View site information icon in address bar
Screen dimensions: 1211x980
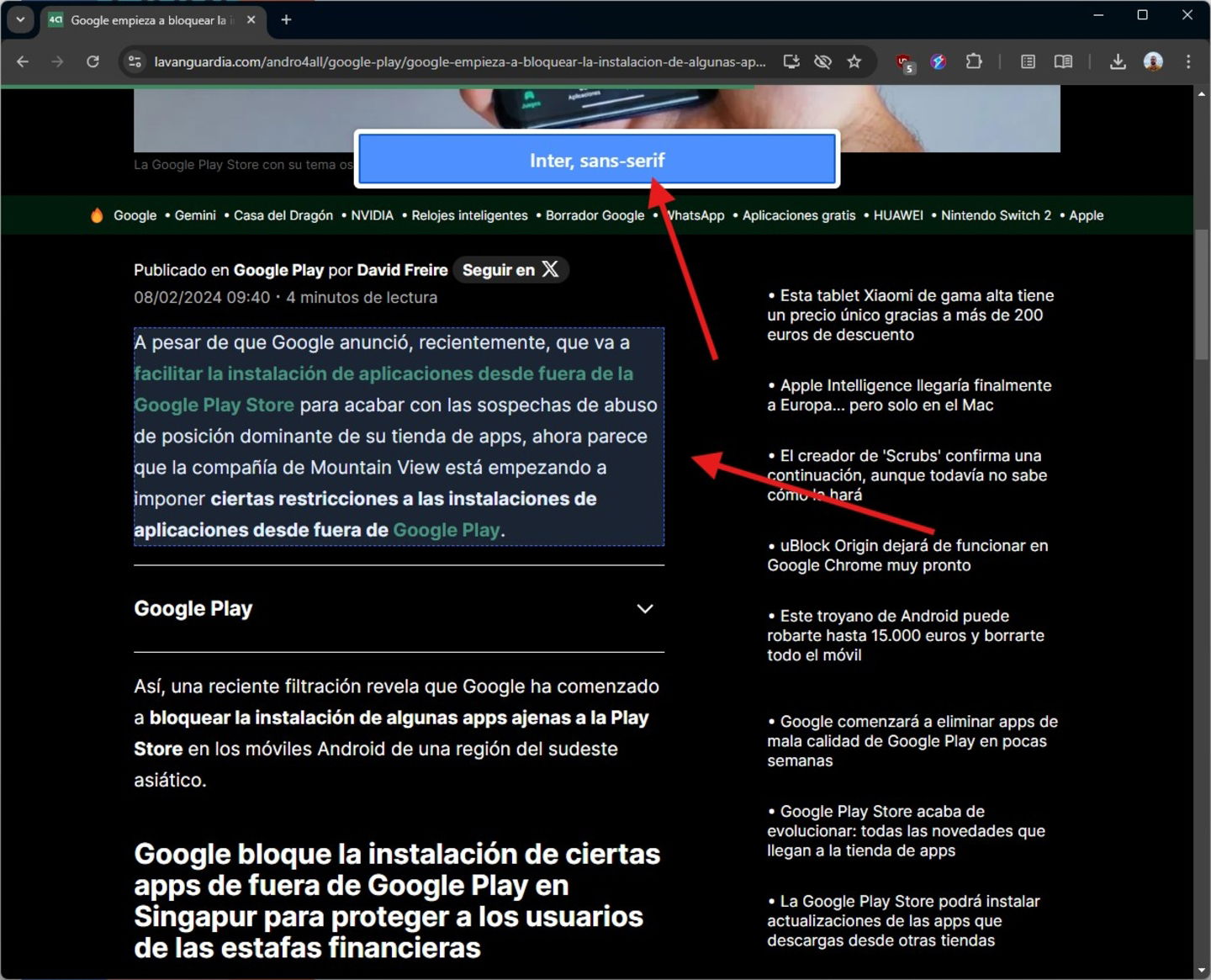point(134,61)
